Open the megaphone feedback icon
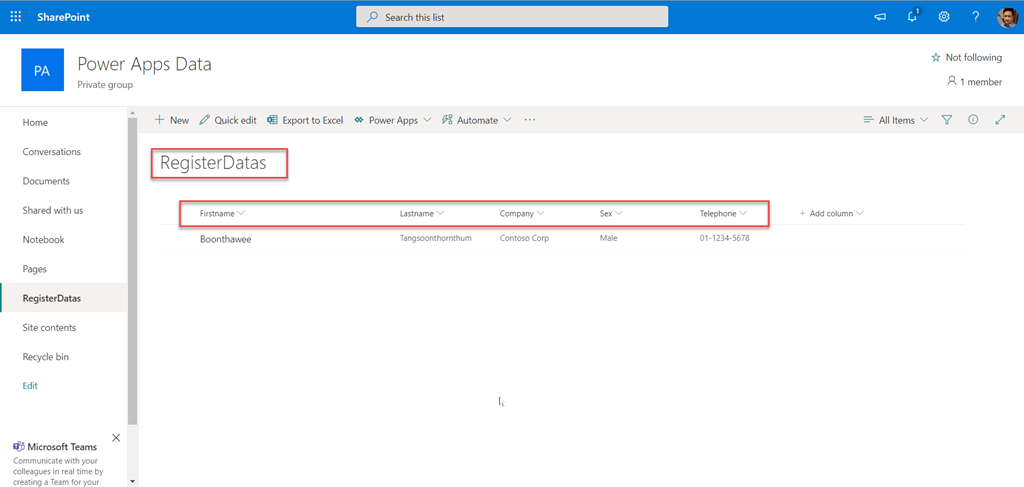 pyautogui.click(x=880, y=18)
